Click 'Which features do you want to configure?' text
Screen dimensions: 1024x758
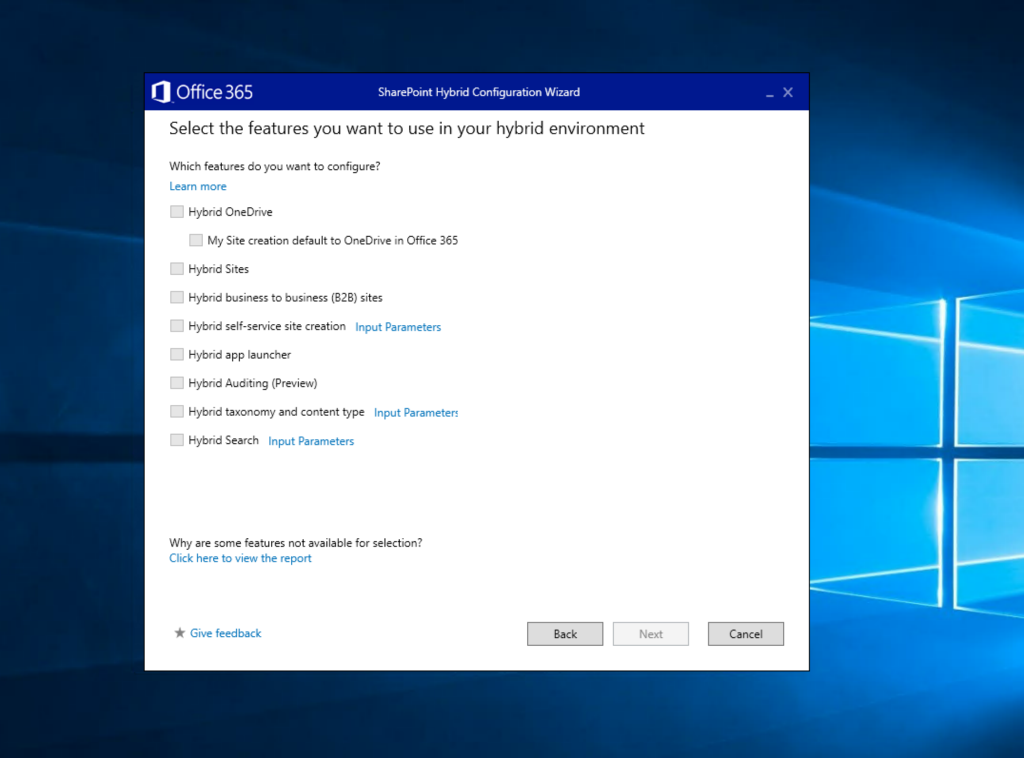[275, 166]
